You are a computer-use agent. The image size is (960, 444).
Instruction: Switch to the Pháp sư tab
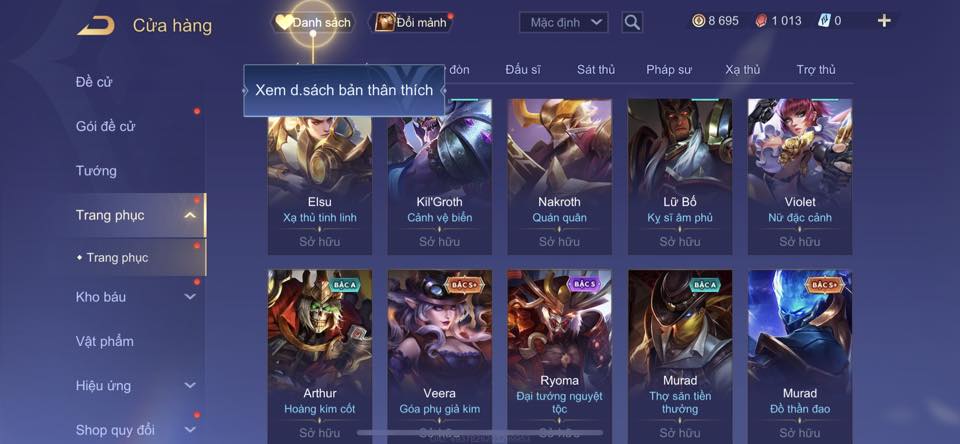point(669,69)
